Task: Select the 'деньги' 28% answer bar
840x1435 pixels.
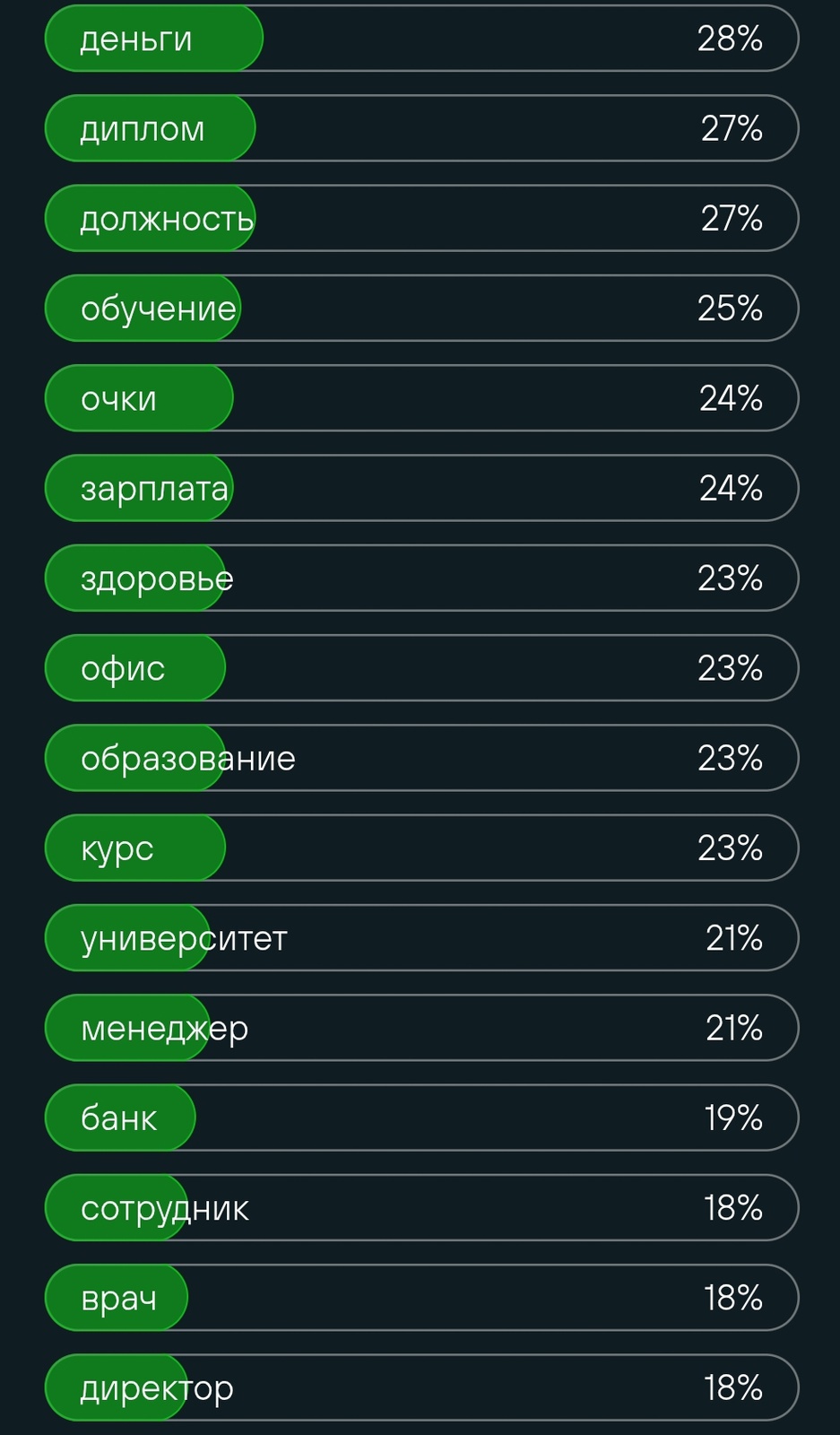Action: (421, 39)
